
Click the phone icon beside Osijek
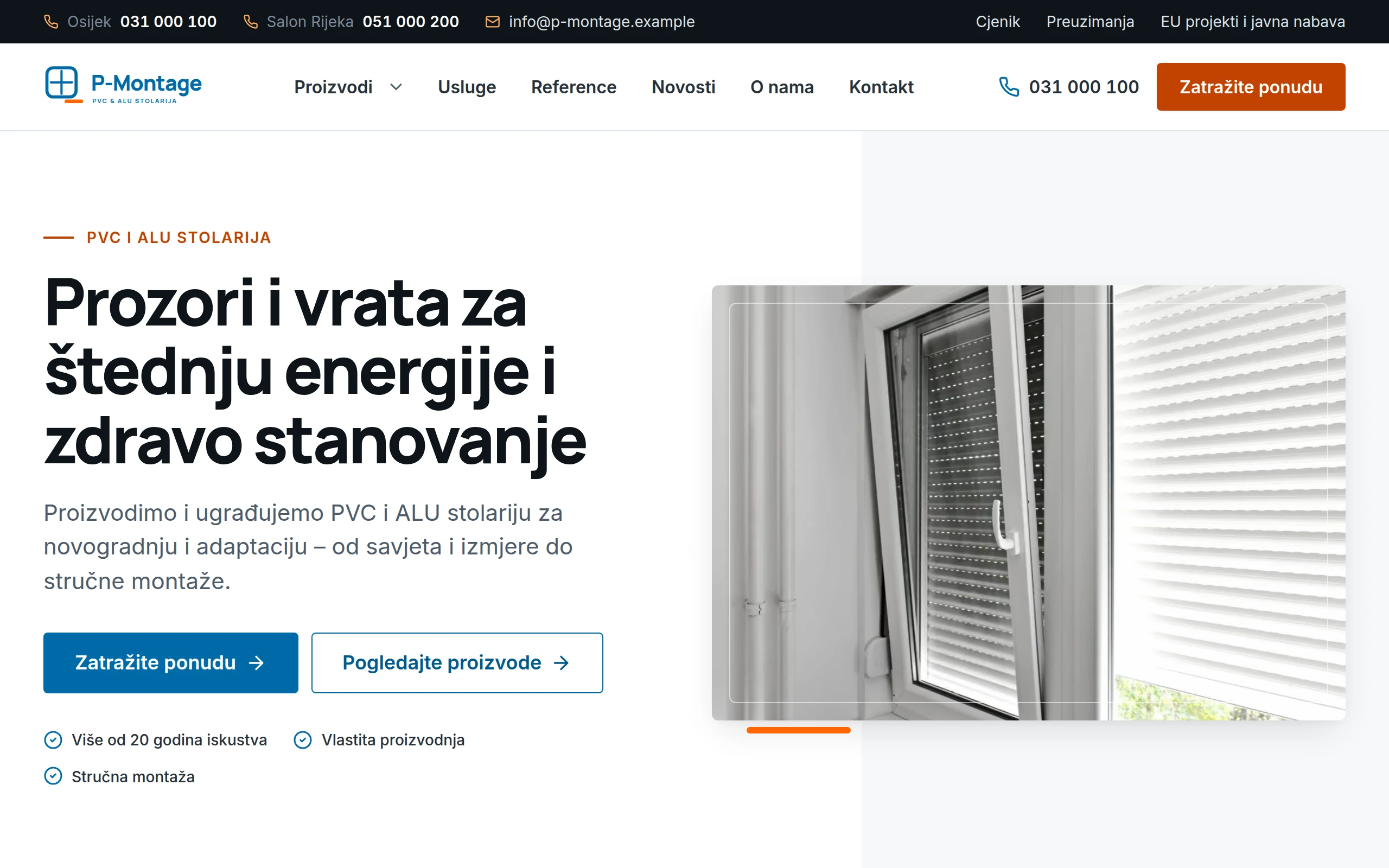point(51,22)
